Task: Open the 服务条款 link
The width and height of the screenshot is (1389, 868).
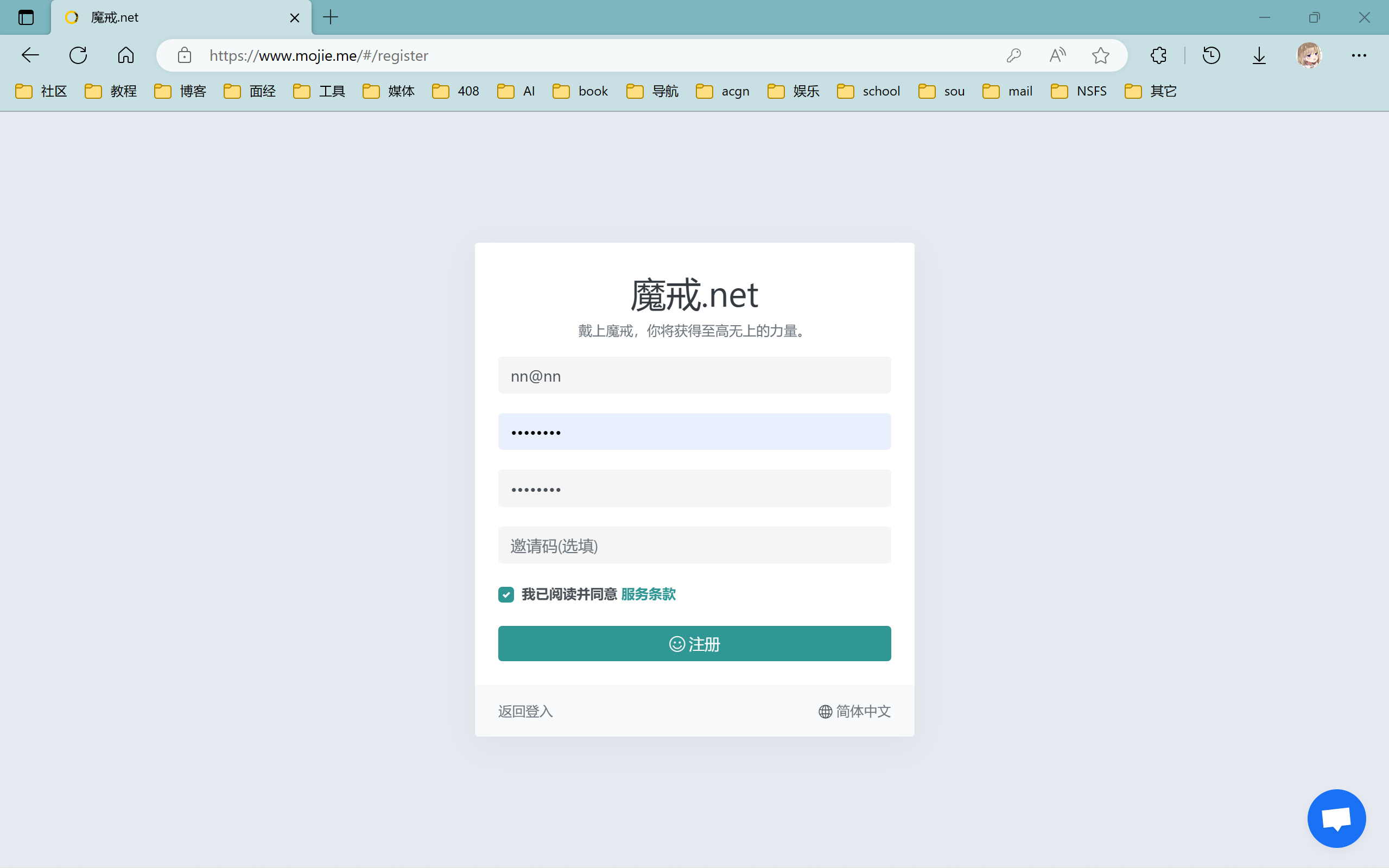Action: (x=648, y=594)
